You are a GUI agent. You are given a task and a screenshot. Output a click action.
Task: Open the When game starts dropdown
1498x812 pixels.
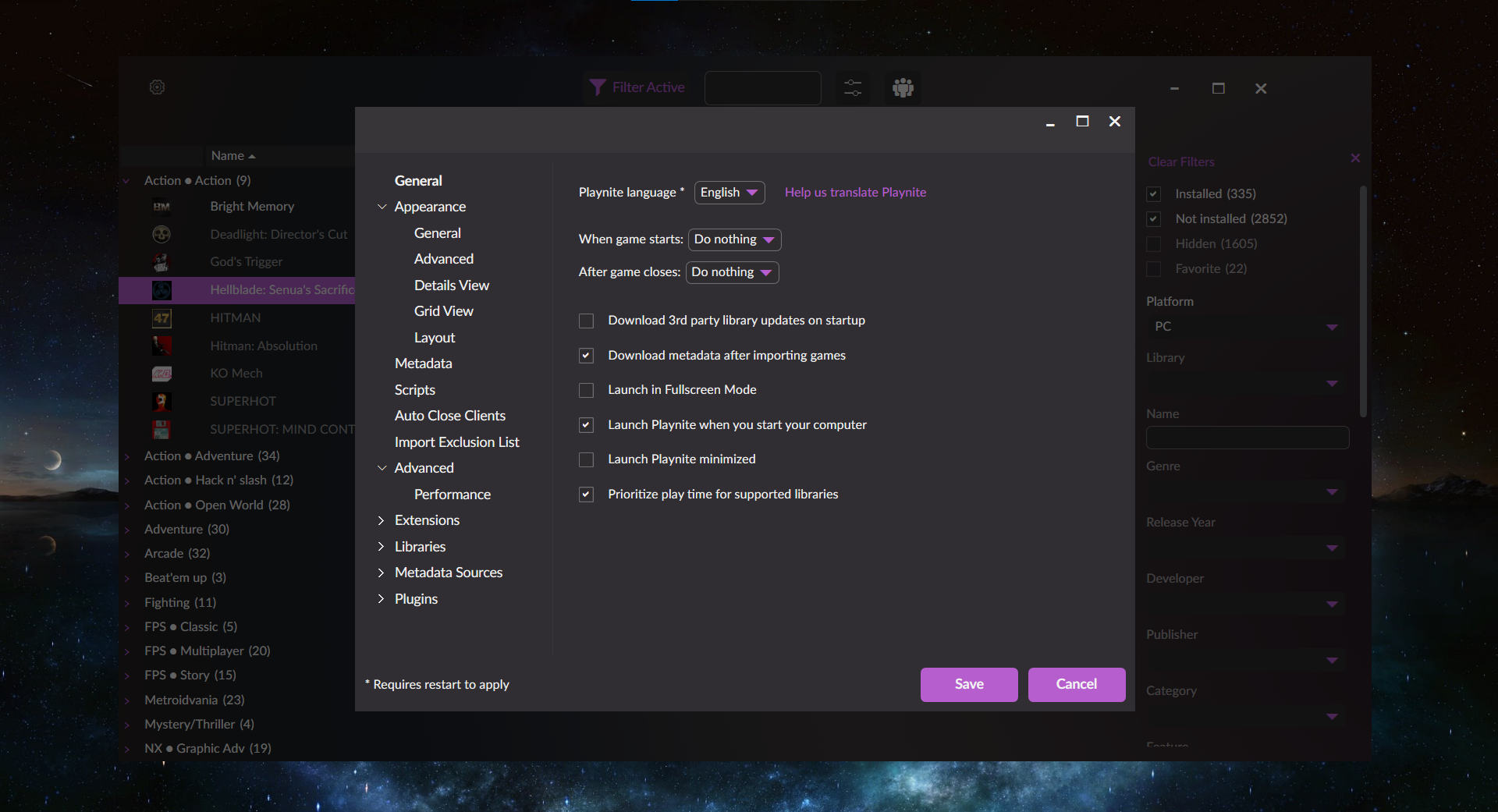[x=735, y=239]
